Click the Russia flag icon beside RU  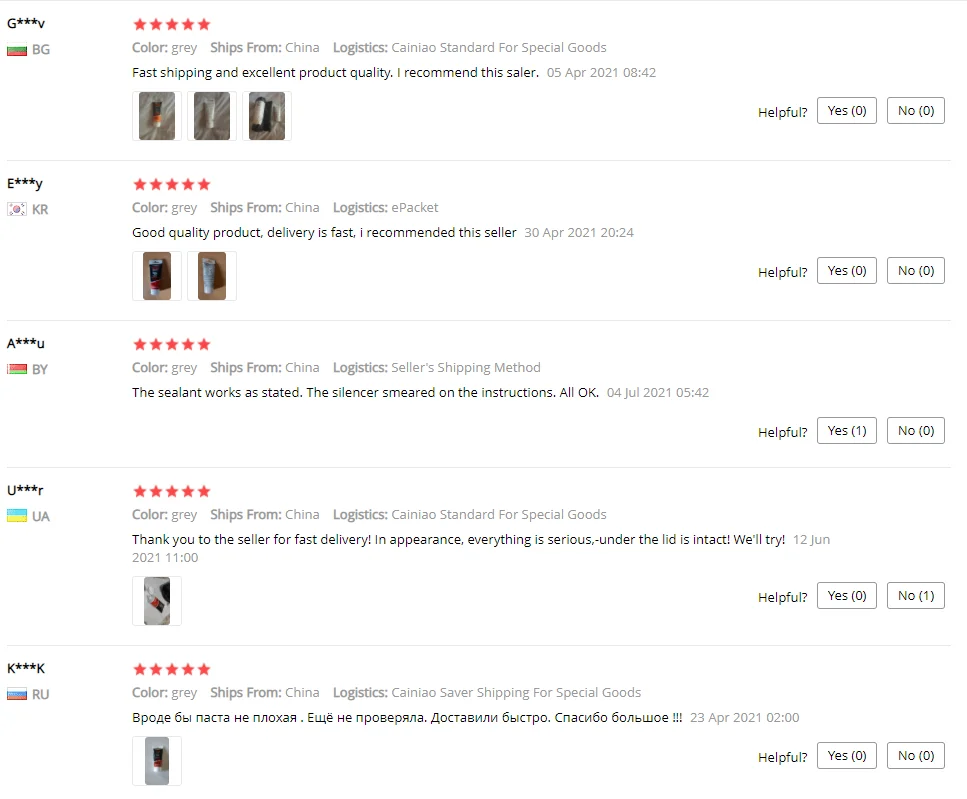click(17, 694)
